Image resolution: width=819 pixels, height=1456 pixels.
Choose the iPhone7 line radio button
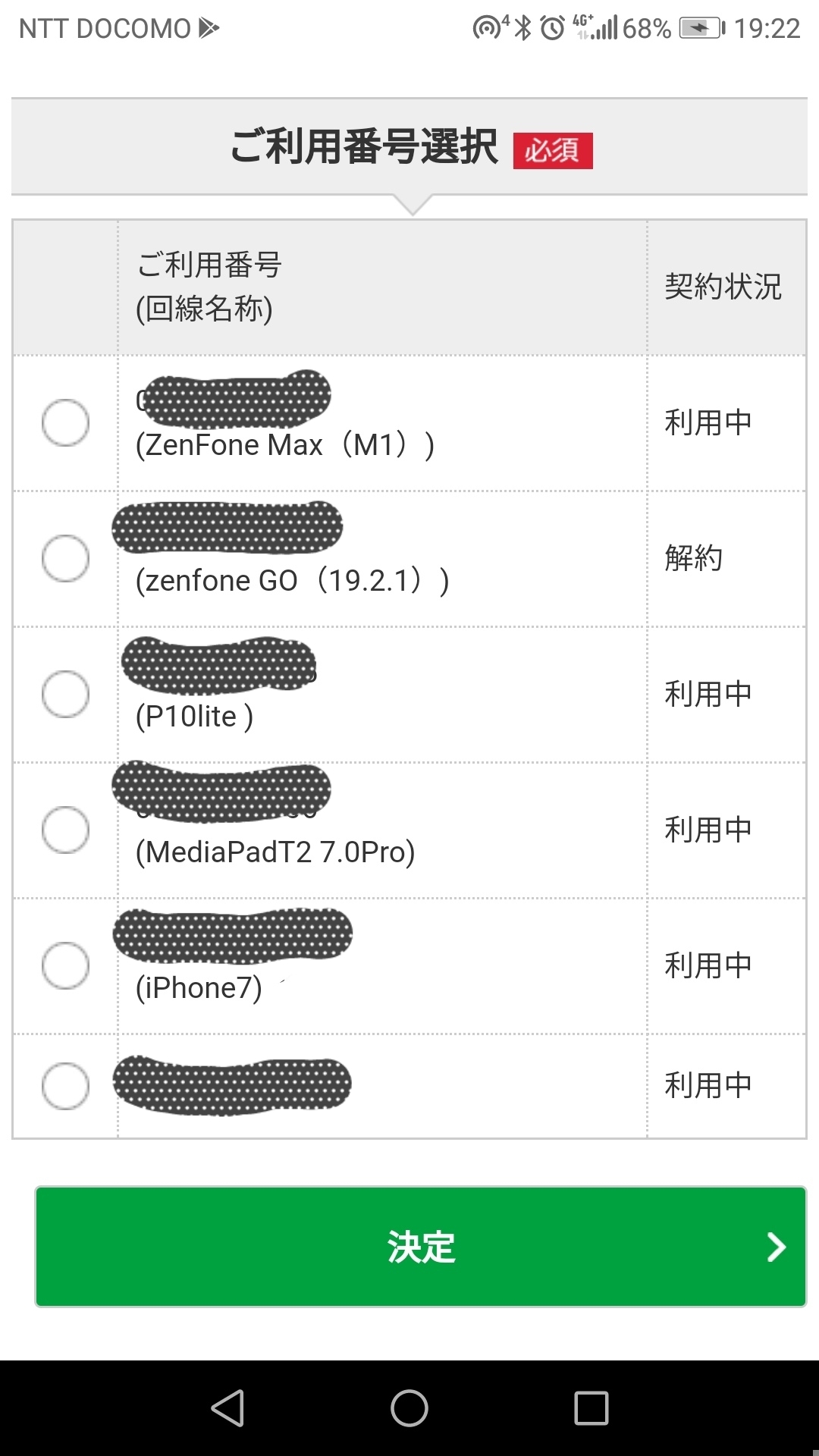coord(65,965)
